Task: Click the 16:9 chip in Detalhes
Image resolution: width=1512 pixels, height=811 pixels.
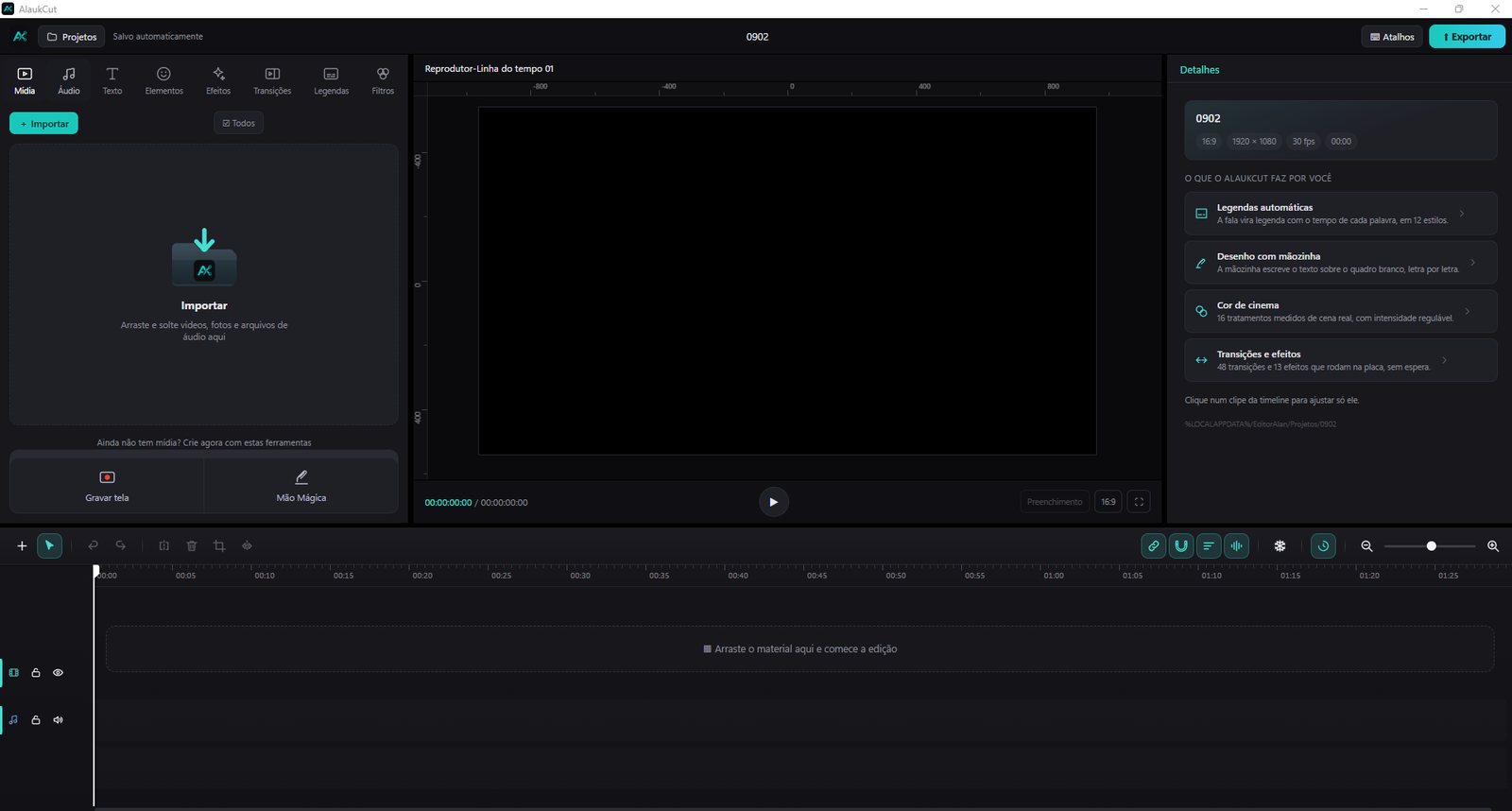Action: (x=1209, y=142)
